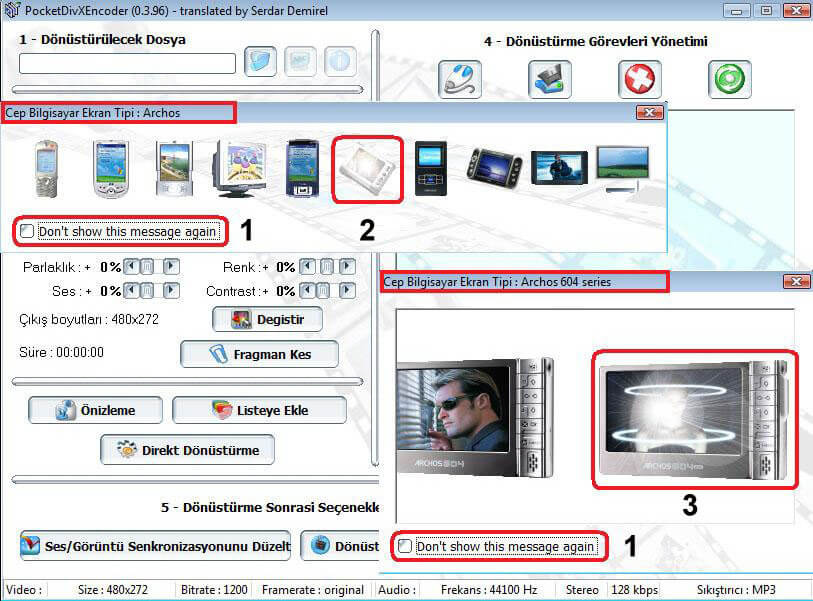Select the highlighted Archos device icon
813x601 pixels.
point(366,168)
